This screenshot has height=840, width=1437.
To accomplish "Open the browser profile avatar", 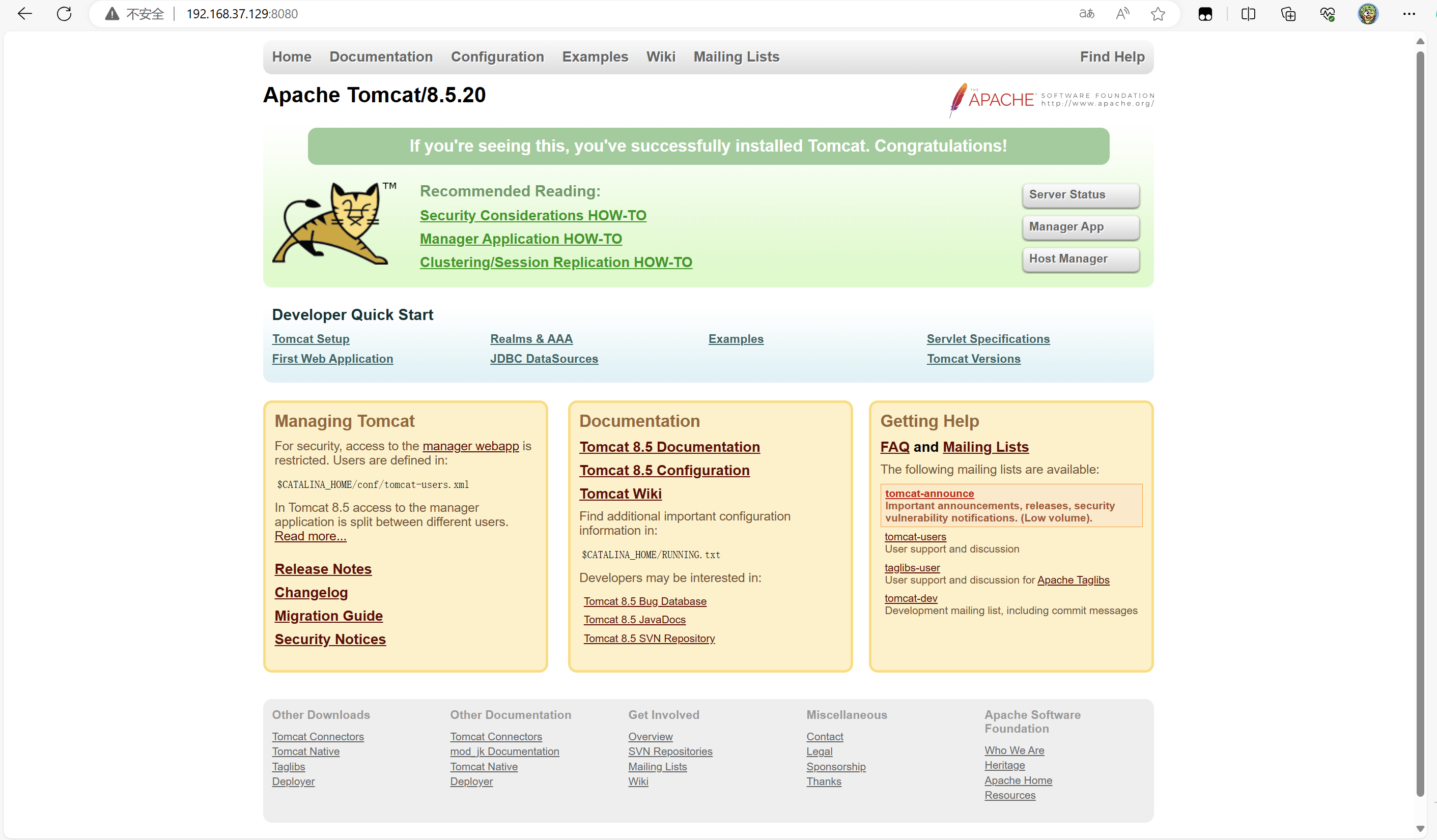I will coord(1367,14).
